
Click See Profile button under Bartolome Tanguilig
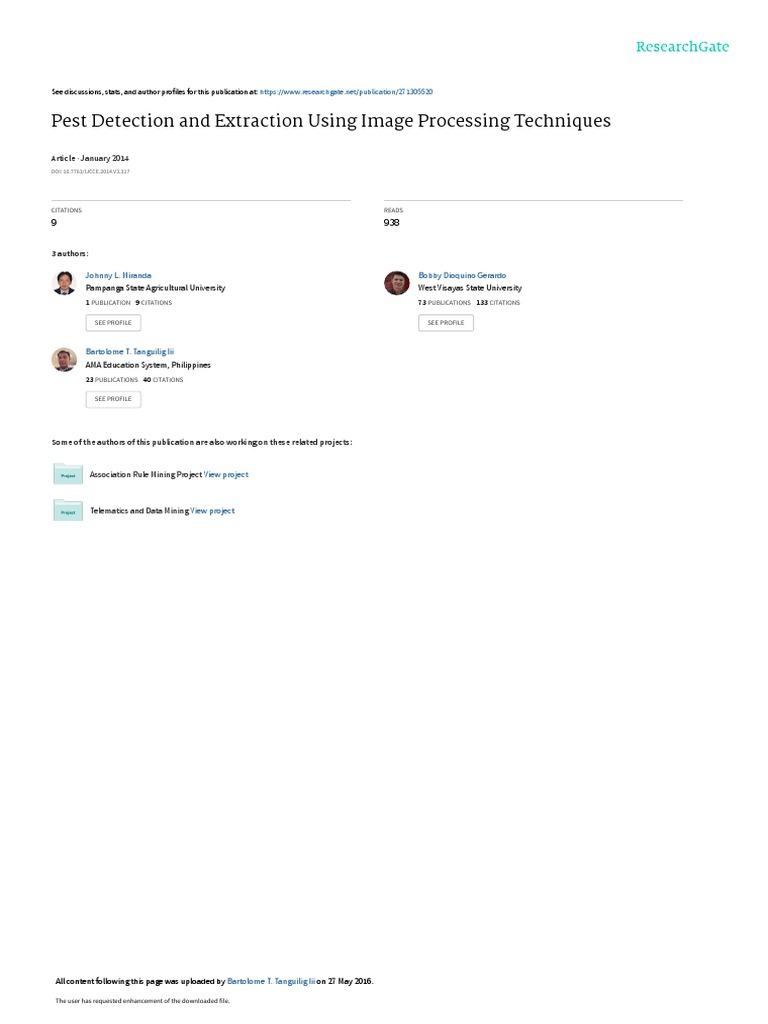[x=113, y=399]
